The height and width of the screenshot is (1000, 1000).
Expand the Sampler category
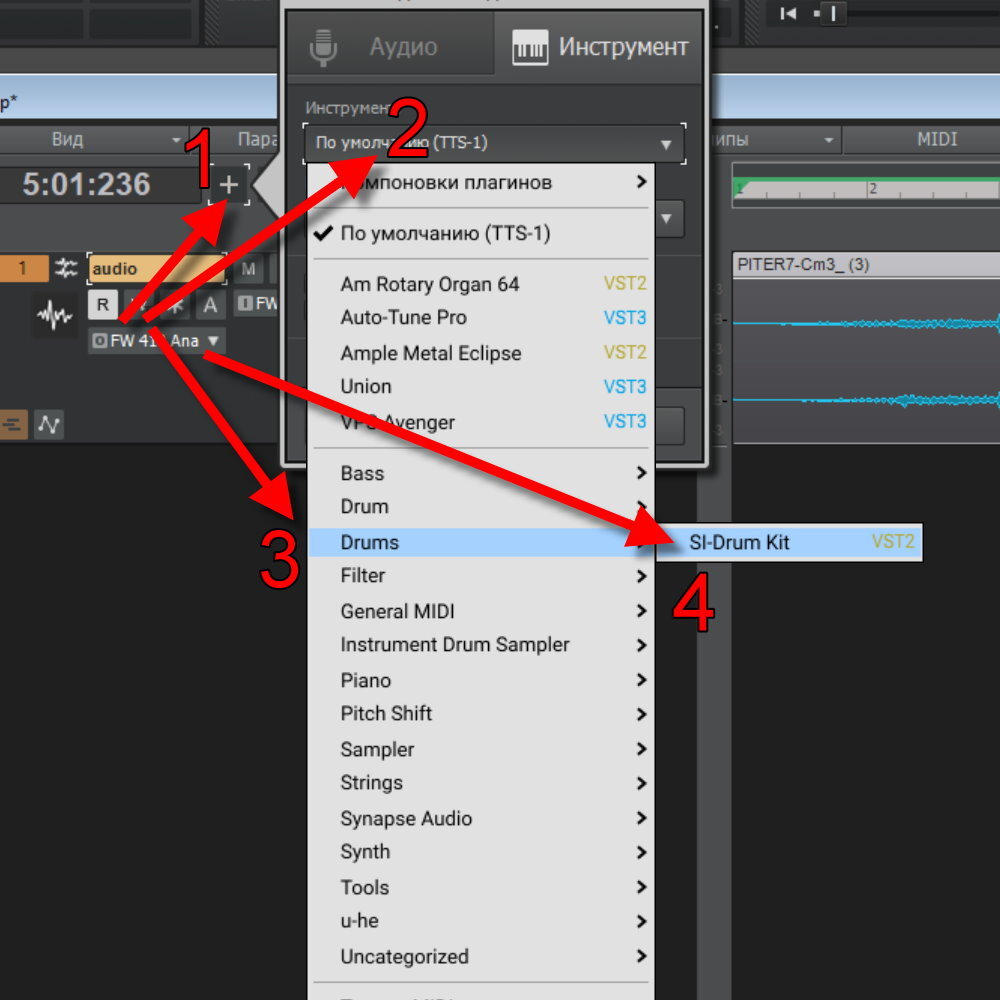[x=482, y=749]
